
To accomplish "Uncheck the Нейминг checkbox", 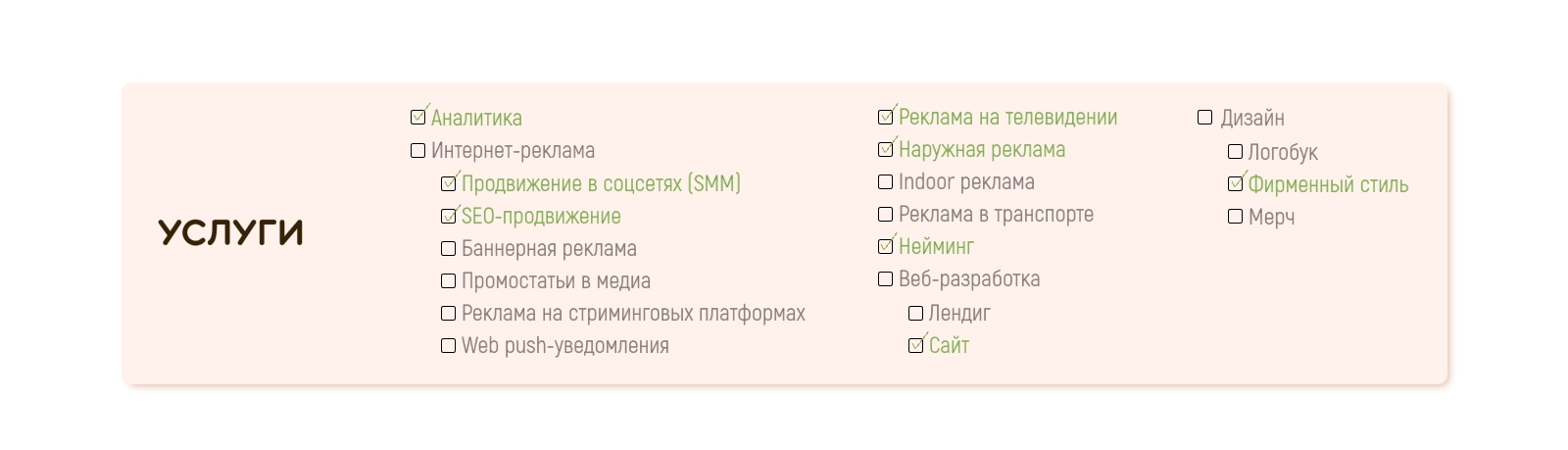I will [886, 247].
